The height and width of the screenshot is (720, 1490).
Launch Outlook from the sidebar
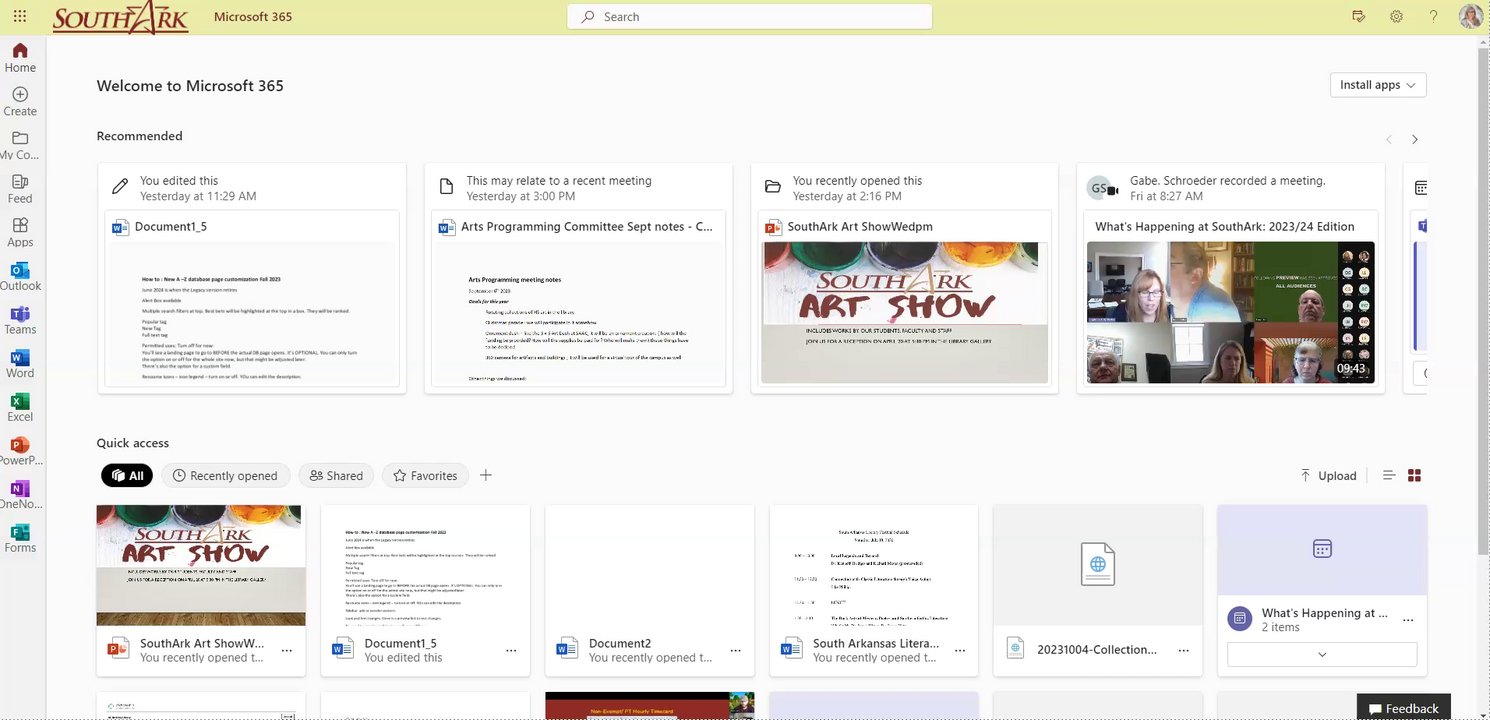pos(20,276)
